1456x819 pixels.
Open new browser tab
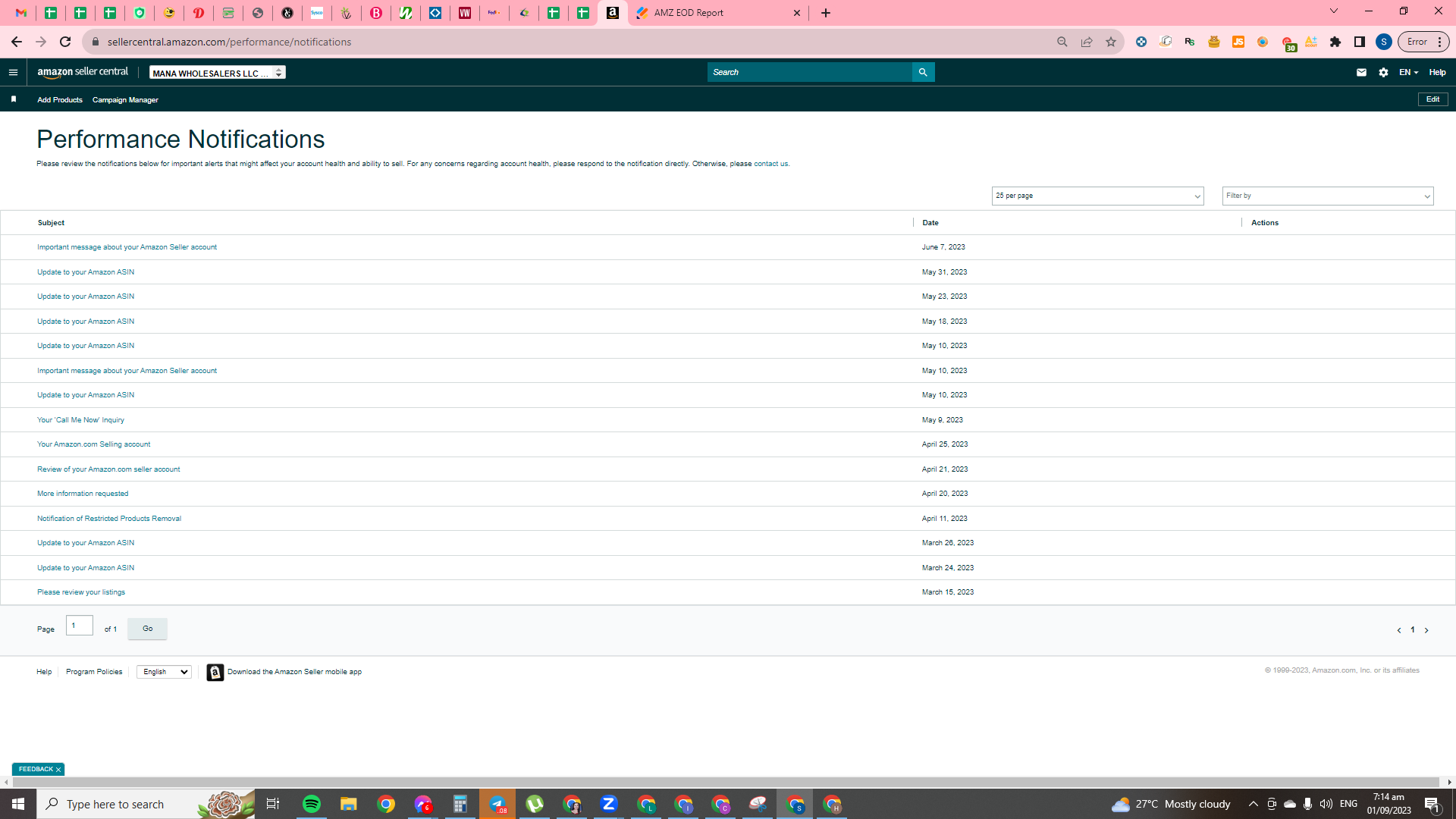[x=826, y=13]
